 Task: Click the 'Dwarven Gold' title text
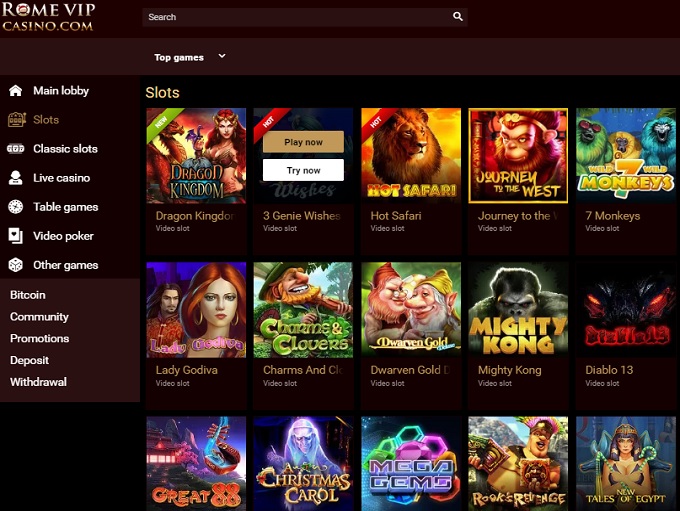405,370
